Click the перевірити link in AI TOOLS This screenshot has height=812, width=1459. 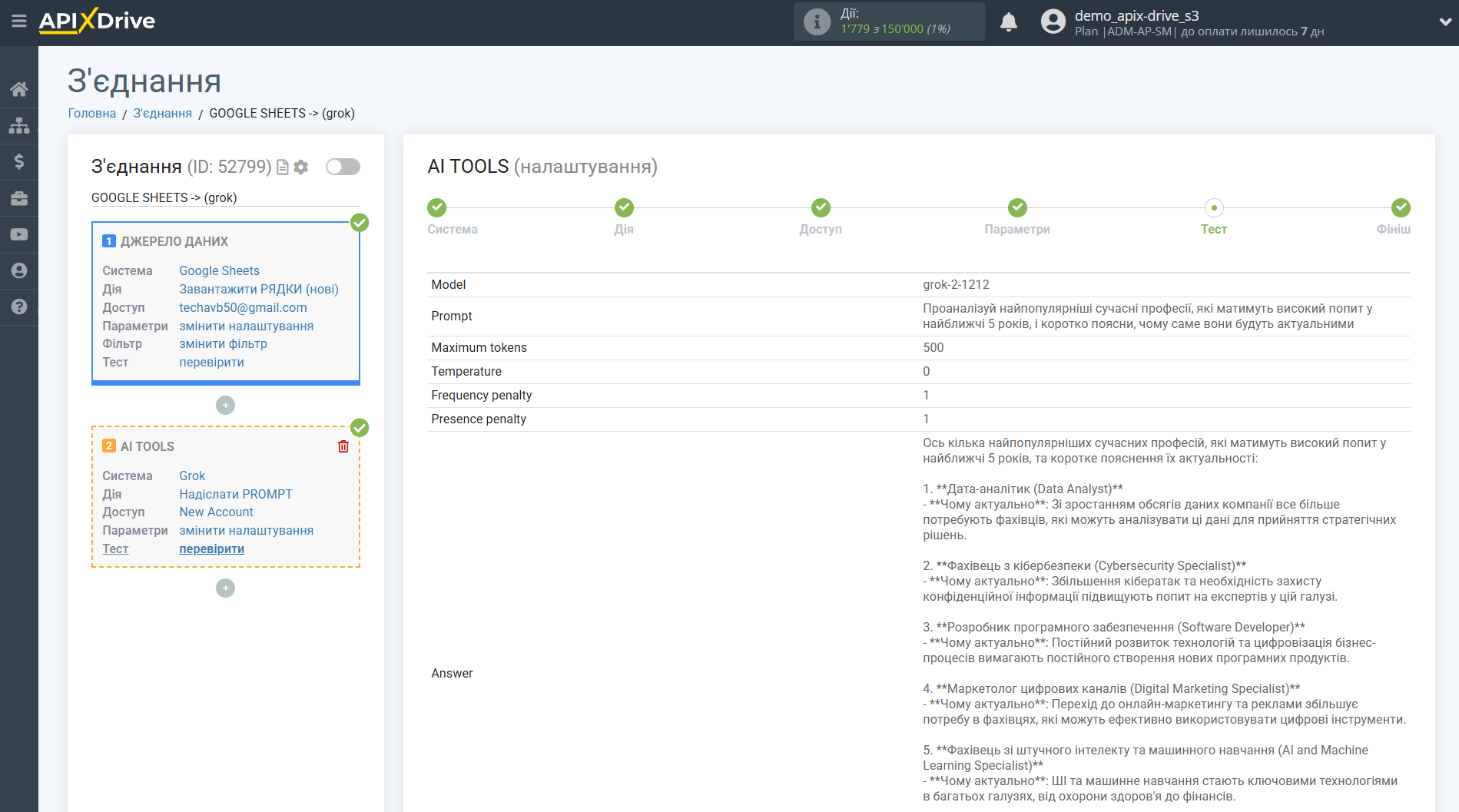211,549
